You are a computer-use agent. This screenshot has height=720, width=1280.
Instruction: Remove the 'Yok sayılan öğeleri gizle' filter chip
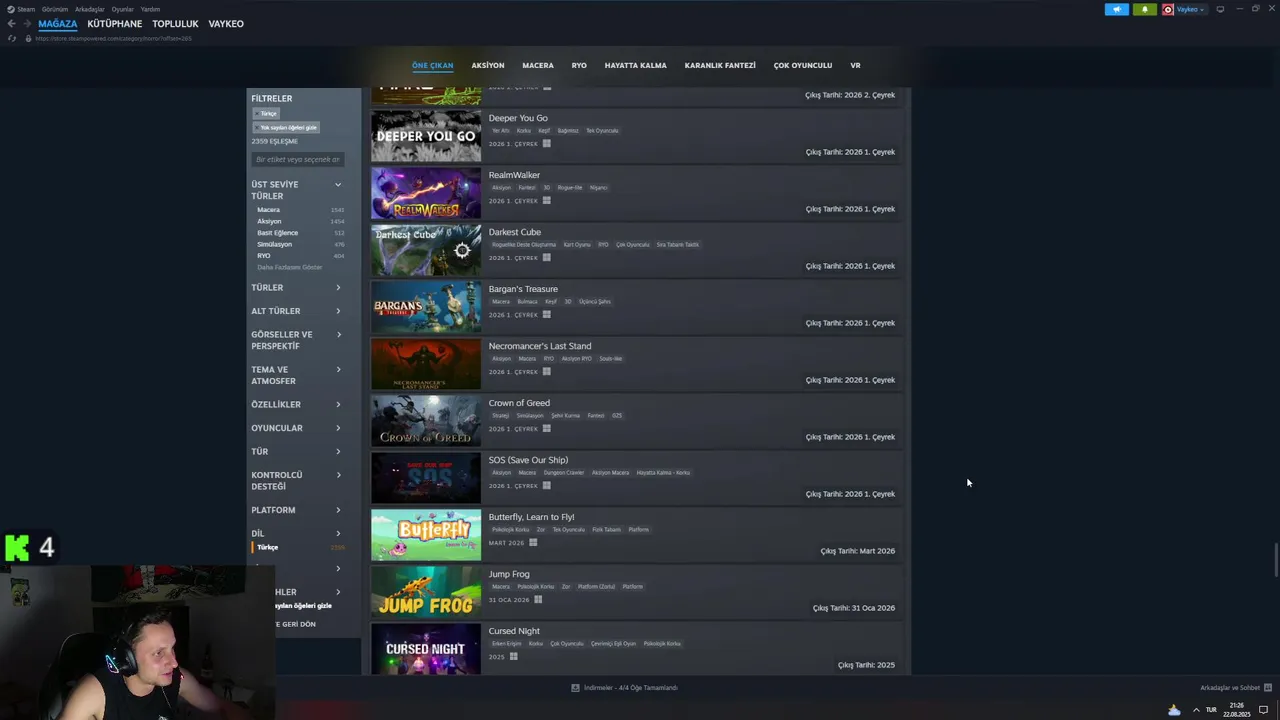pos(286,128)
